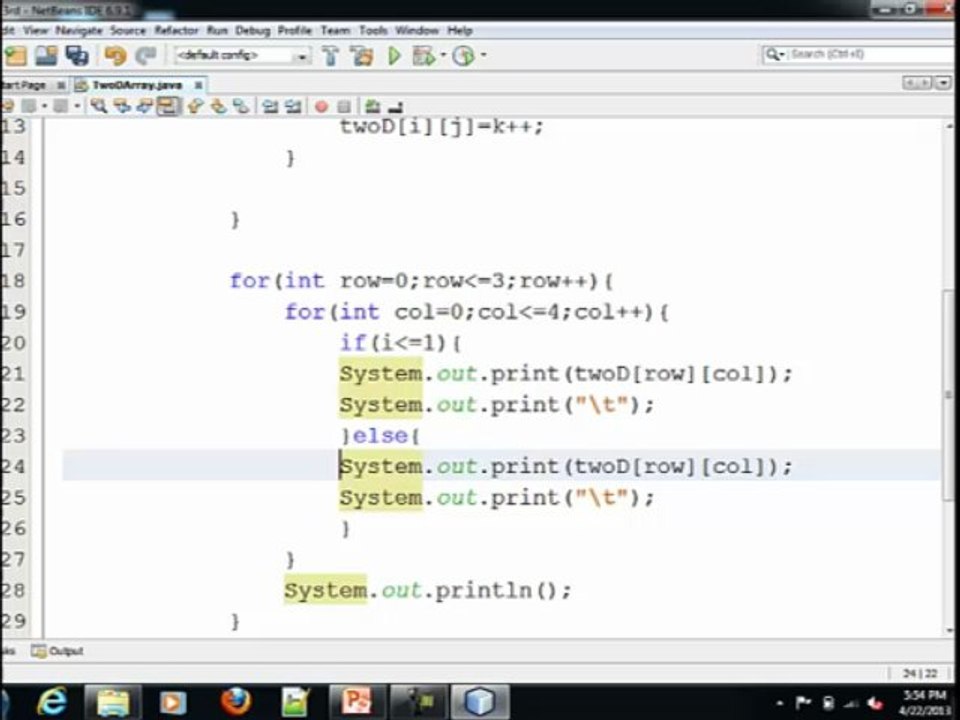Place cursor on the 'if(i<=1){' line

pyautogui.click(x=400, y=343)
